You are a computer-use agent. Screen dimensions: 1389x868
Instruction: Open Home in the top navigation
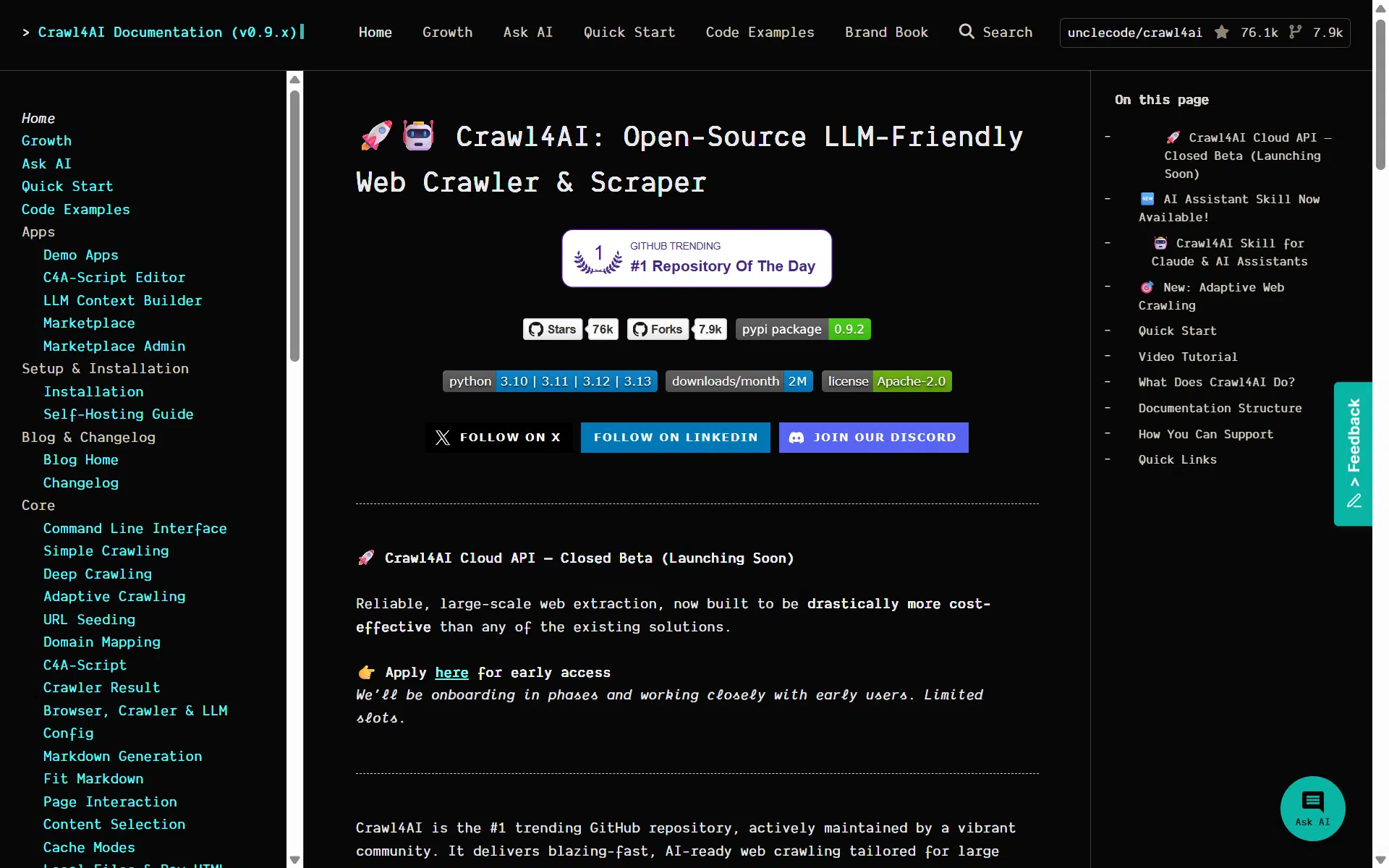point(375,32)
